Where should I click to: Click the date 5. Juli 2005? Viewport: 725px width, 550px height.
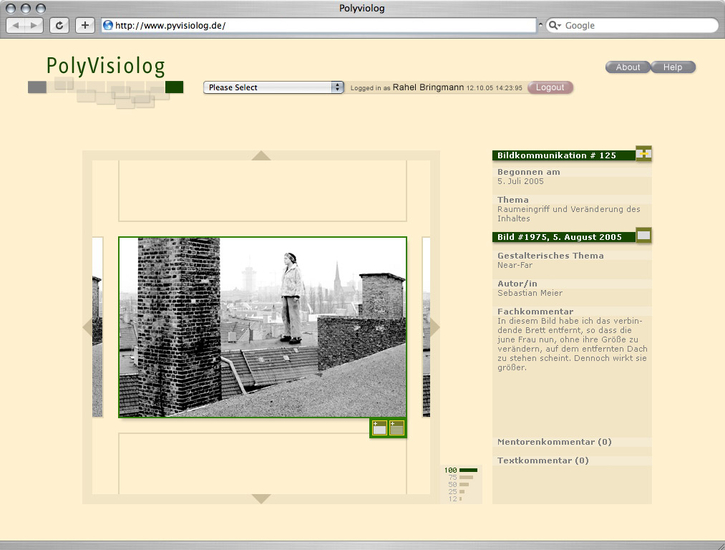[520, 181]
